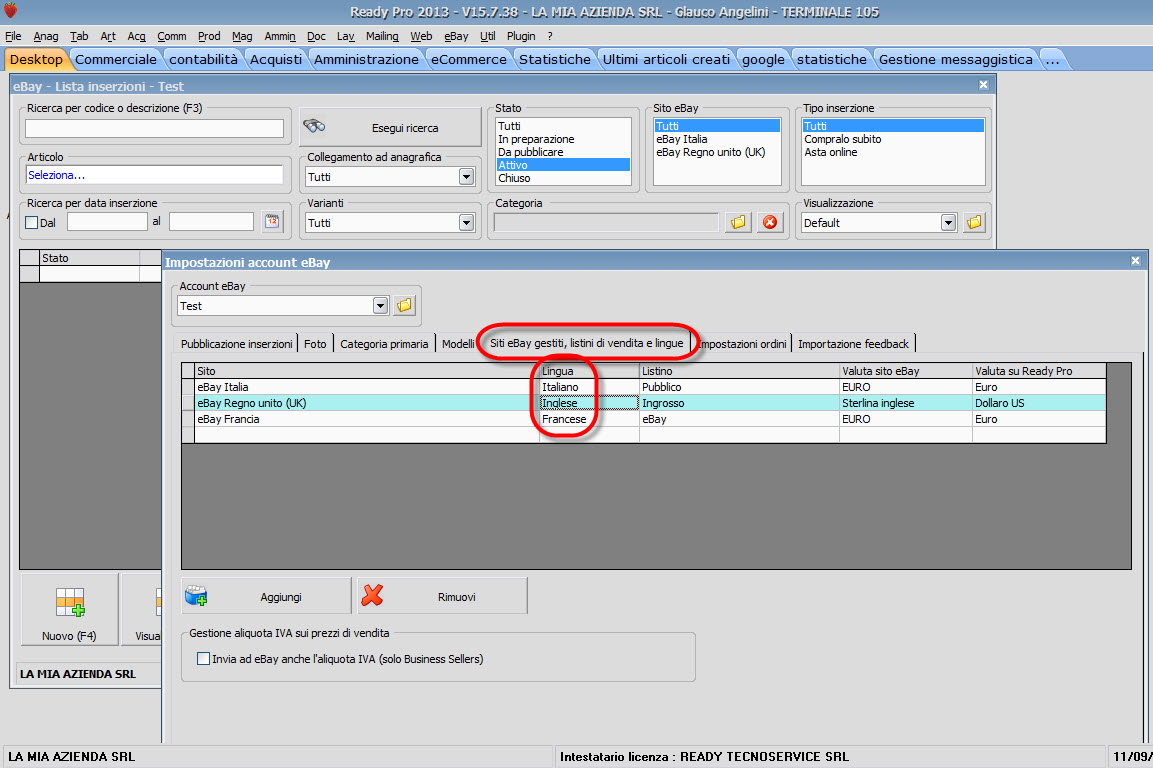Open Importazione feedback tab
The width and height of the screenshot is (1153, 768).
tap(853, 344)
